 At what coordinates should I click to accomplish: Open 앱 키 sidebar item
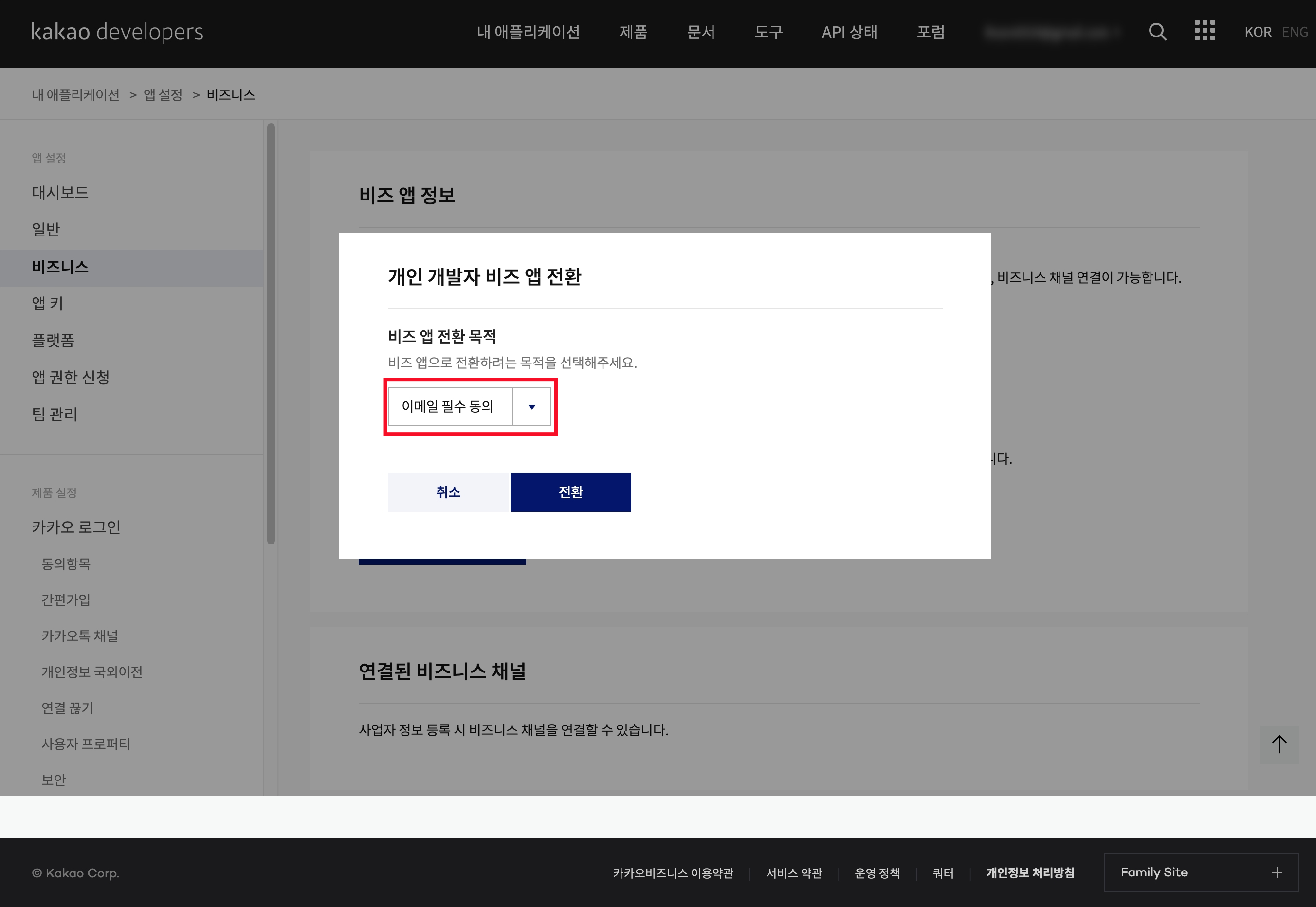[48, 304]
